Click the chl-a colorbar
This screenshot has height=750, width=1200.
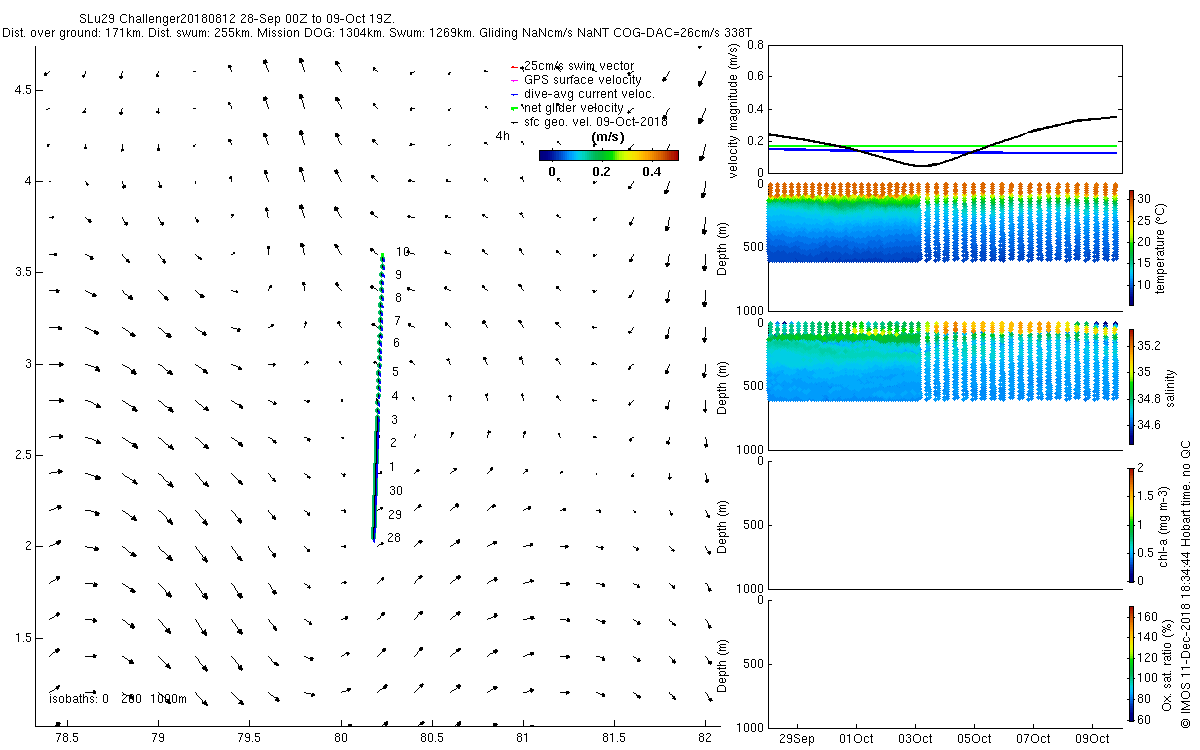click(x=1131, y=521)
